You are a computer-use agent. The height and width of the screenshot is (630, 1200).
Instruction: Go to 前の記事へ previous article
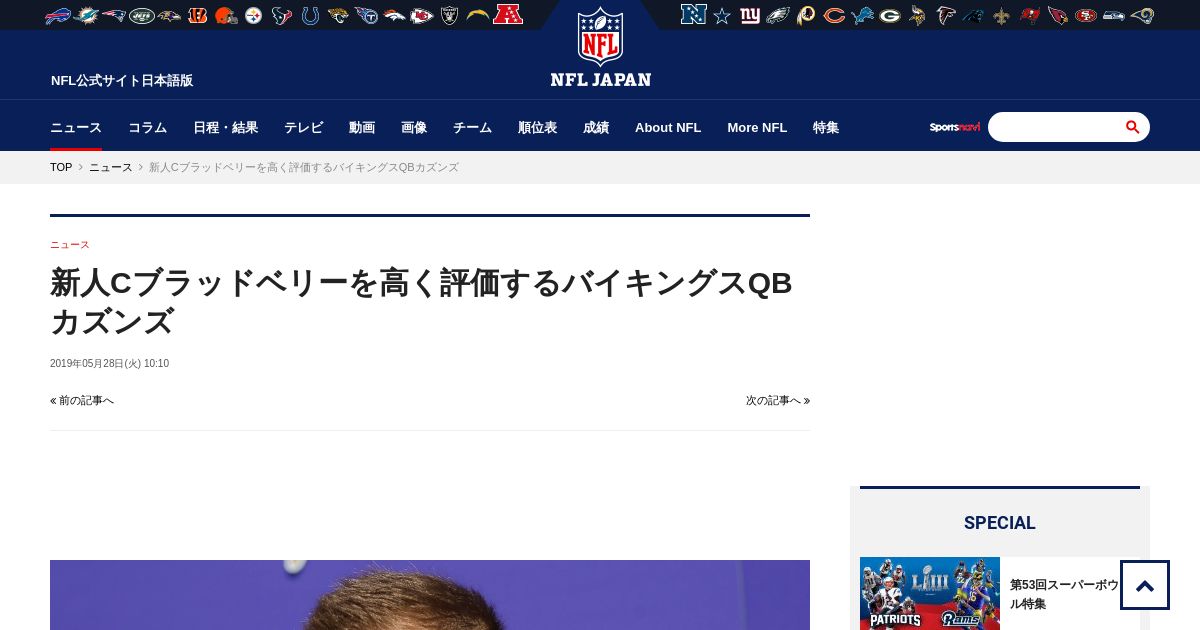coord(82,400)
